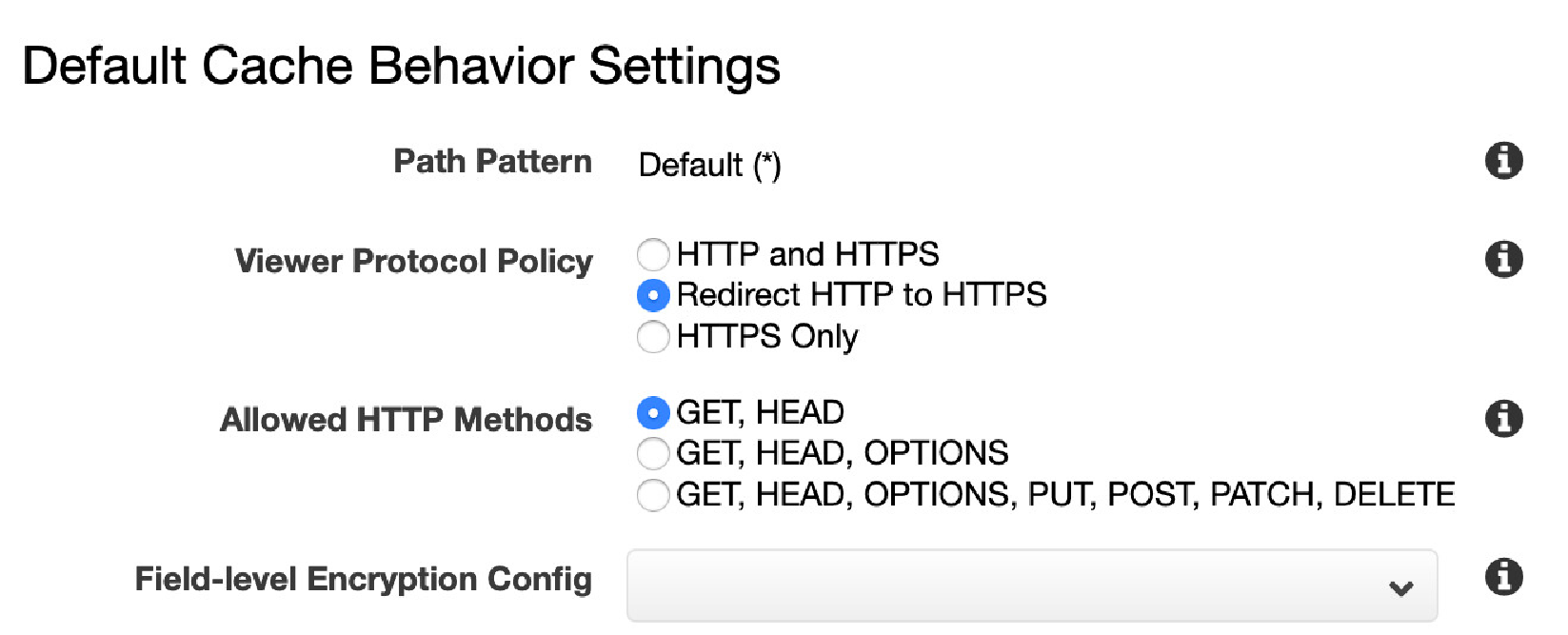Image resolution: width=1568 pixels, height=635 pixels.
Task: Click the radio circle beside HTTPS Only
Action: [x=653, y=336]
